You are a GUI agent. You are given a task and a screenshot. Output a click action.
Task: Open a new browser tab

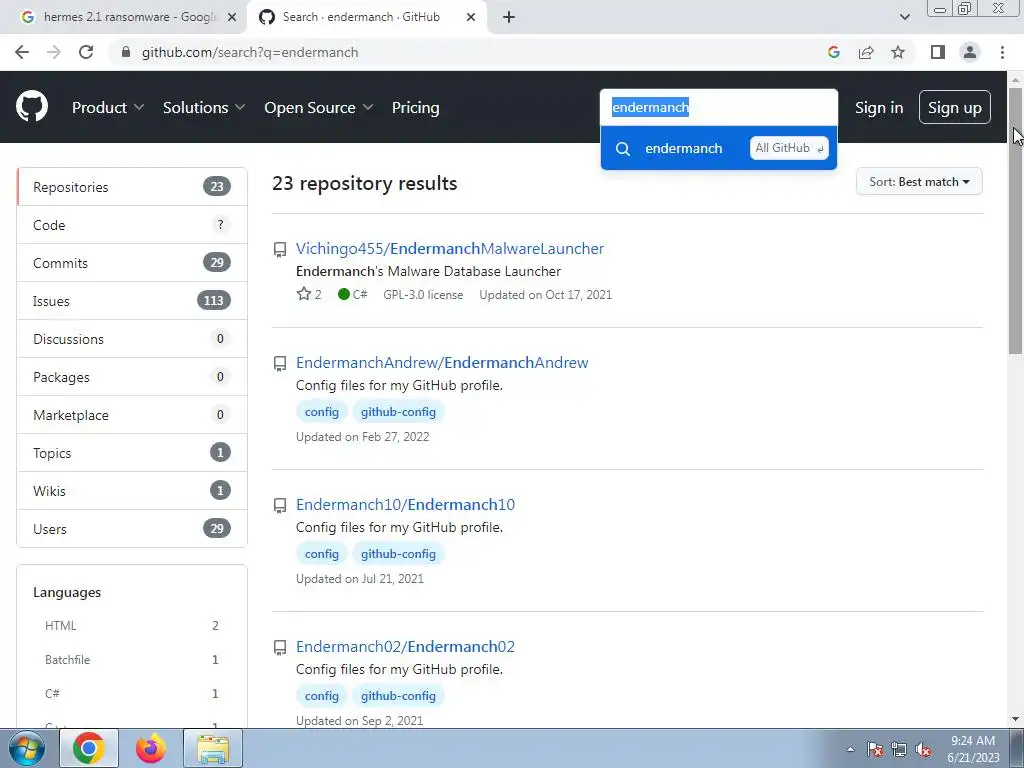509,17
